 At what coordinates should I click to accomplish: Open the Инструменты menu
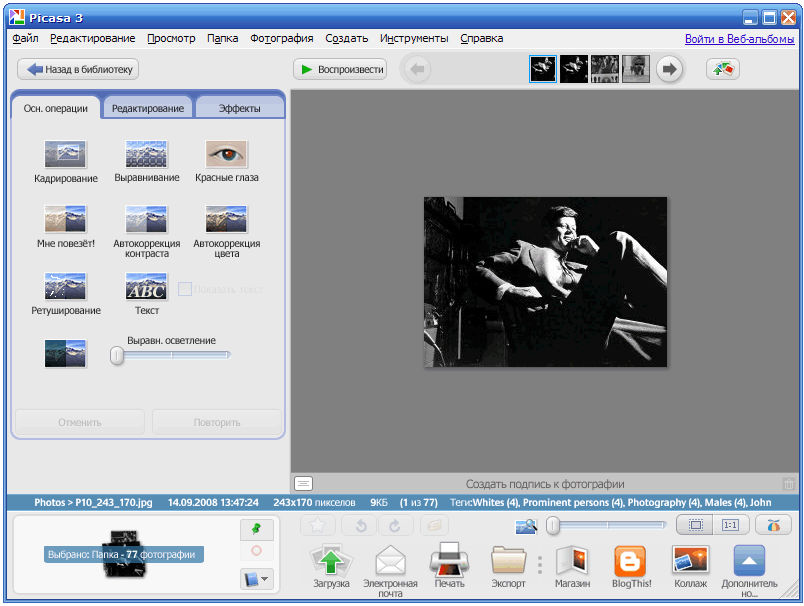point(414,38)
